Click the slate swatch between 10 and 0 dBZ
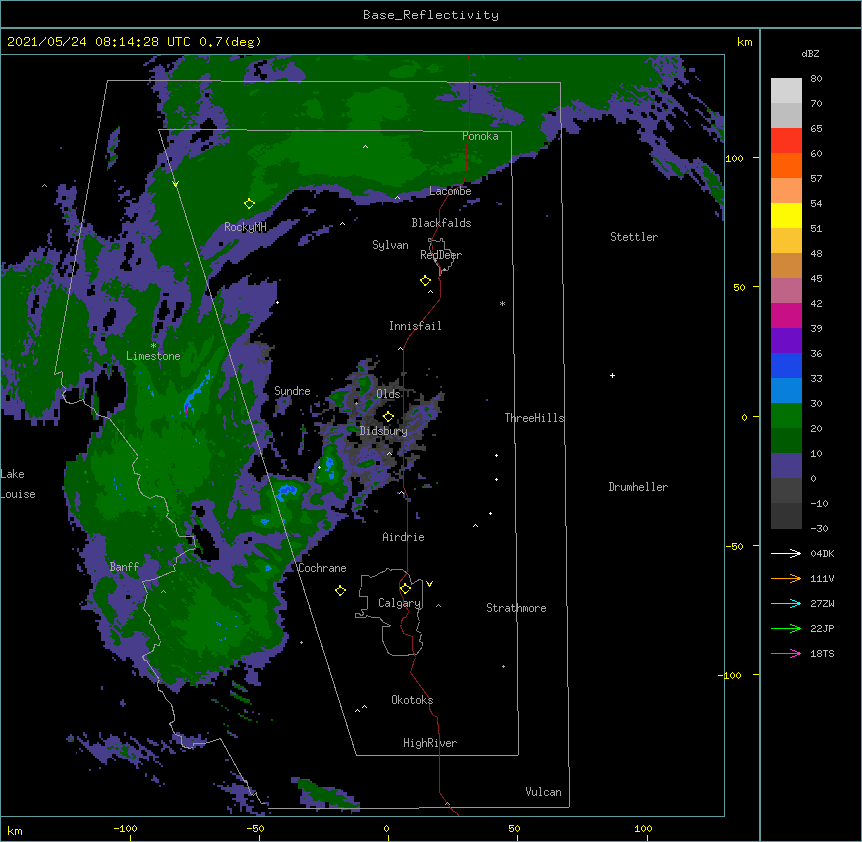Image resolution: width=862 pixels, height=842 pixels. pos(786,466)
